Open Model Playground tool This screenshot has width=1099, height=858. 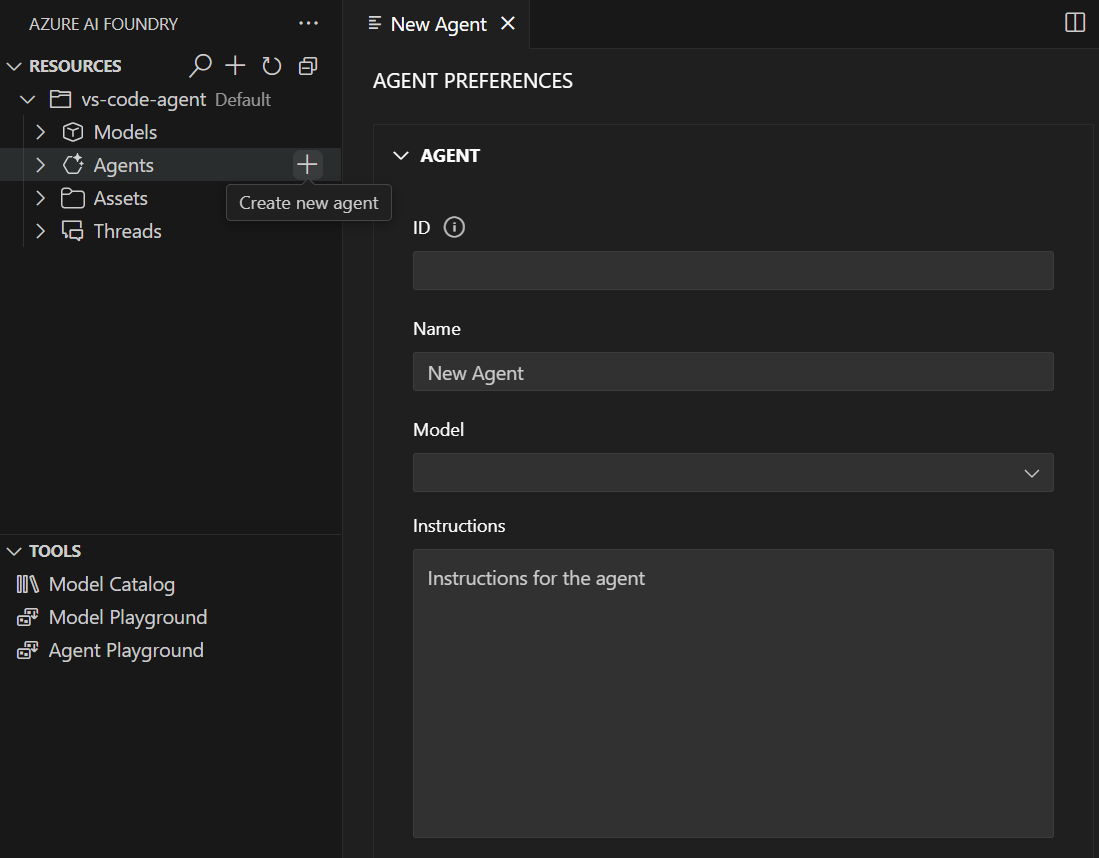click(x=127, y=617)
